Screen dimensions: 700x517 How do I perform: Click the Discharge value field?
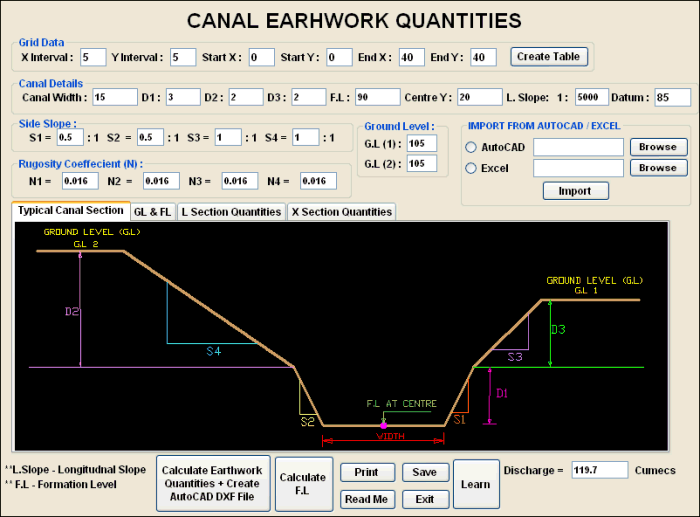tap(600, 470)
